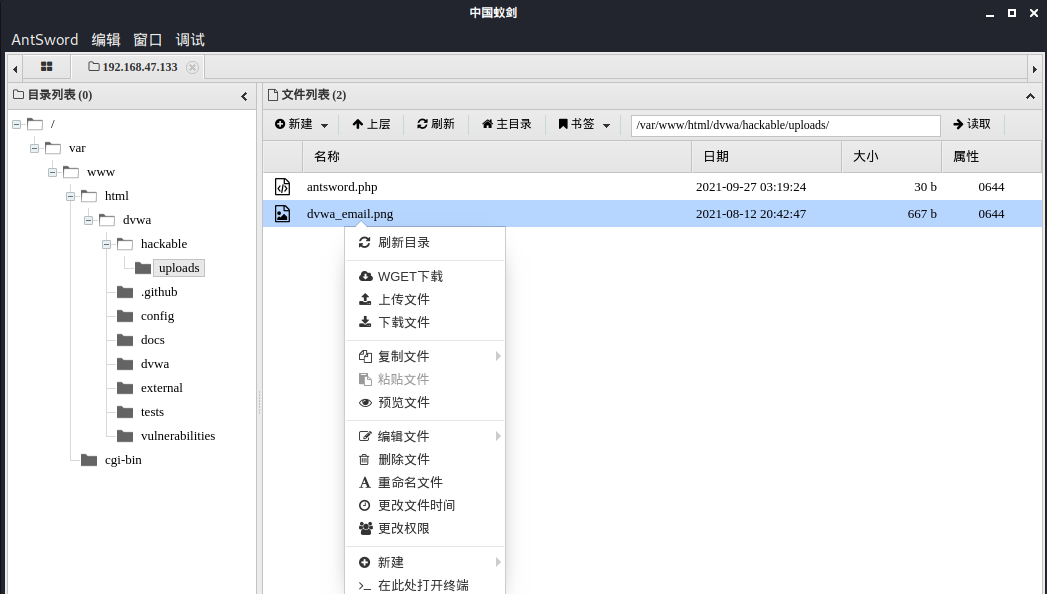The image size is (1047, 594).
Task: Choose WGET下载 in context menu
Action: coord(425,276)
